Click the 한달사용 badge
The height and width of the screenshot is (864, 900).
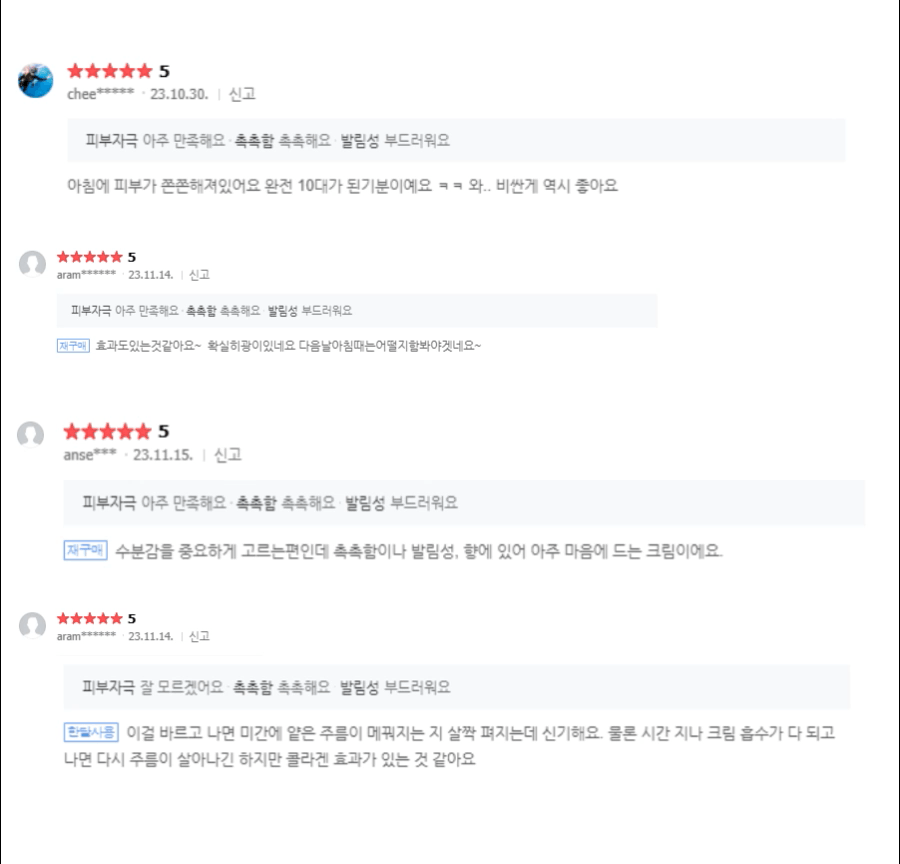pyautogui.click(x=90, y=732)
